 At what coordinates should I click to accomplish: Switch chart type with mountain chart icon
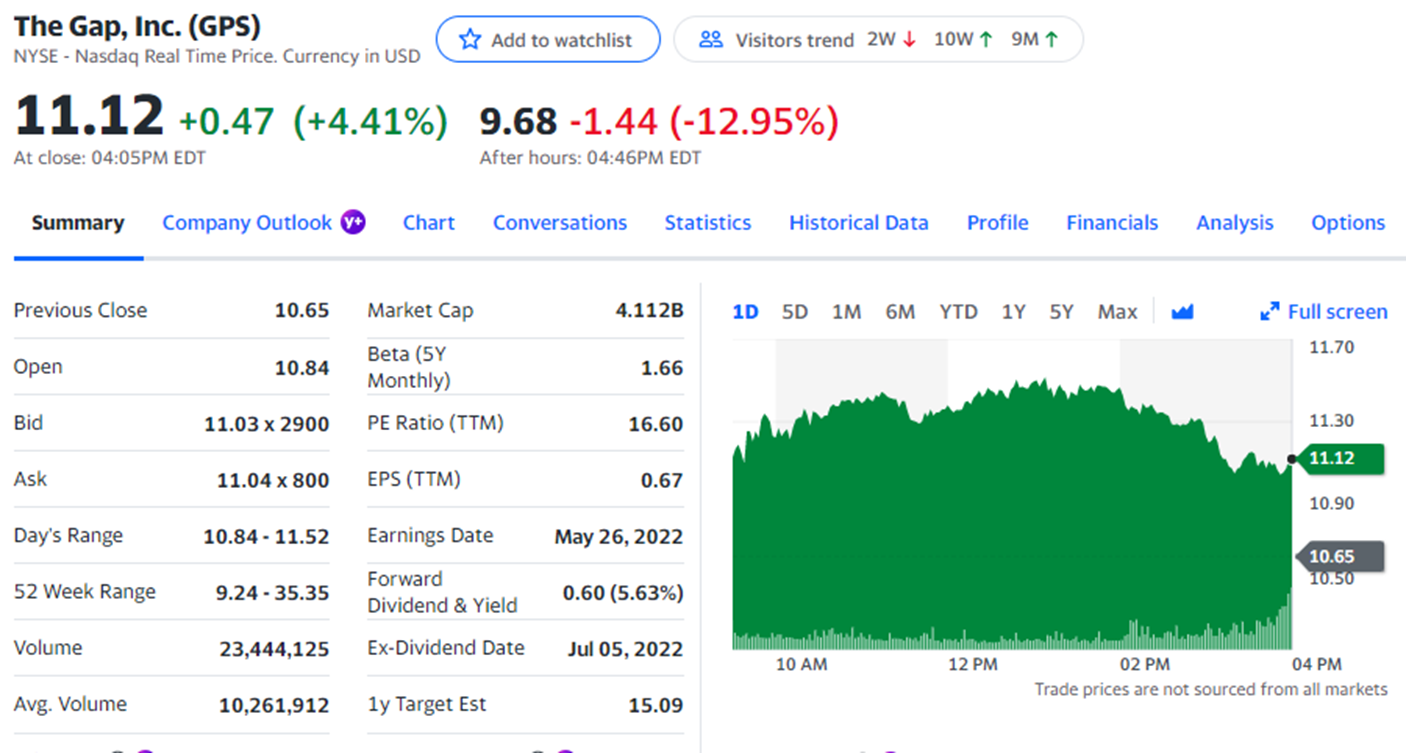pos(1183,312)
